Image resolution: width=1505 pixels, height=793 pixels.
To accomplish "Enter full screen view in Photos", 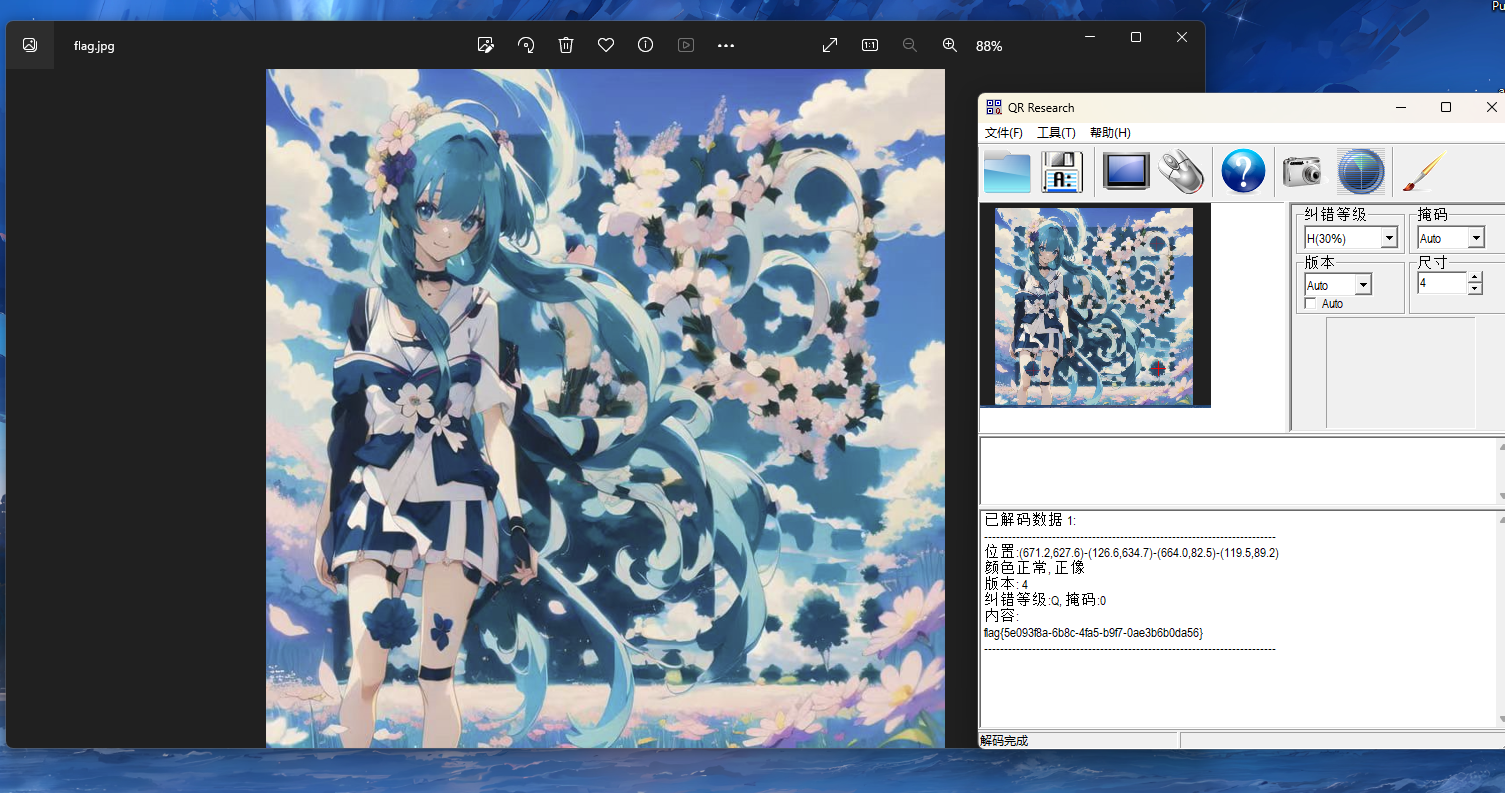I will point(830,45).
